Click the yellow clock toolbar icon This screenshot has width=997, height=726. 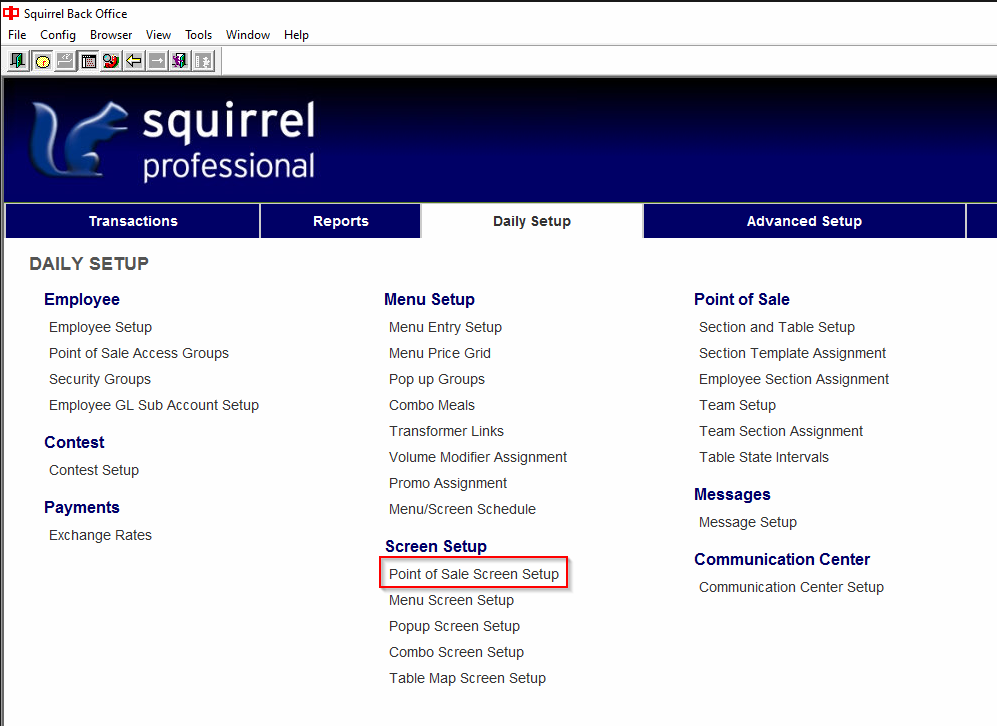42,61
